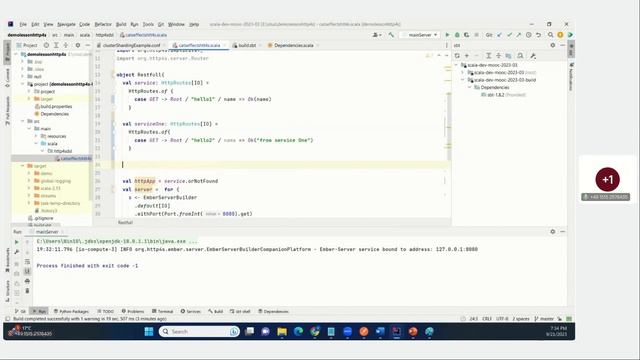This screenshot has height=360, width=640.
Task: Click taskbar Search input field
Action: [x=199, y=331]
